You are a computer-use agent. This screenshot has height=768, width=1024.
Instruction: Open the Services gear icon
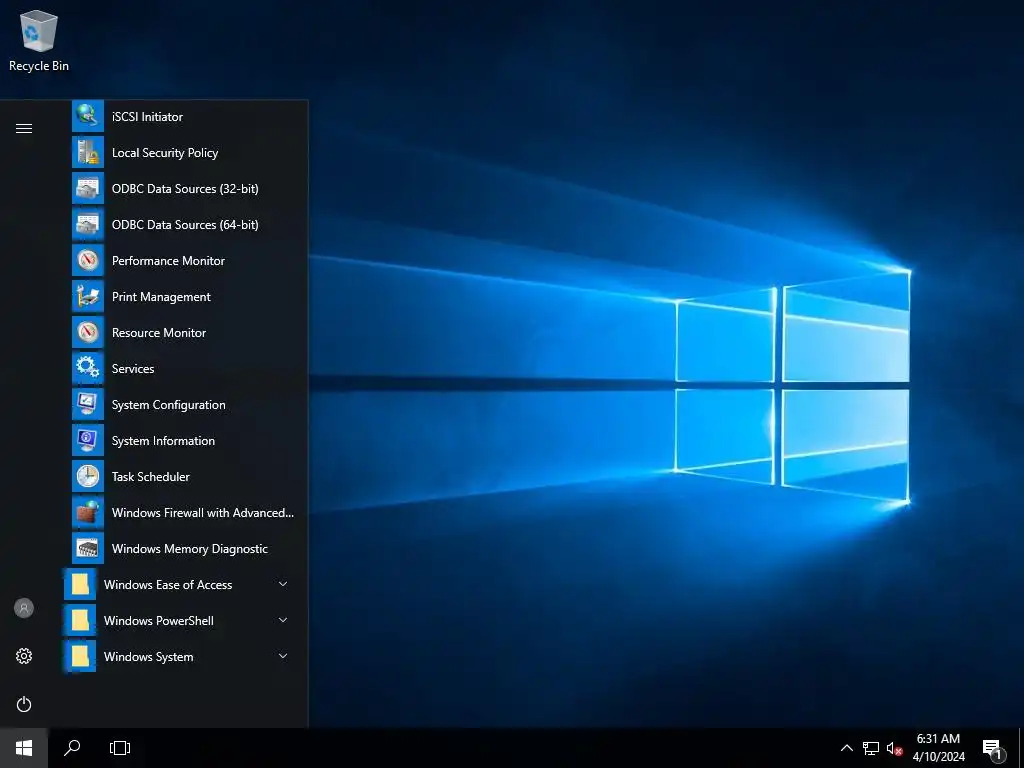point(88,368)
